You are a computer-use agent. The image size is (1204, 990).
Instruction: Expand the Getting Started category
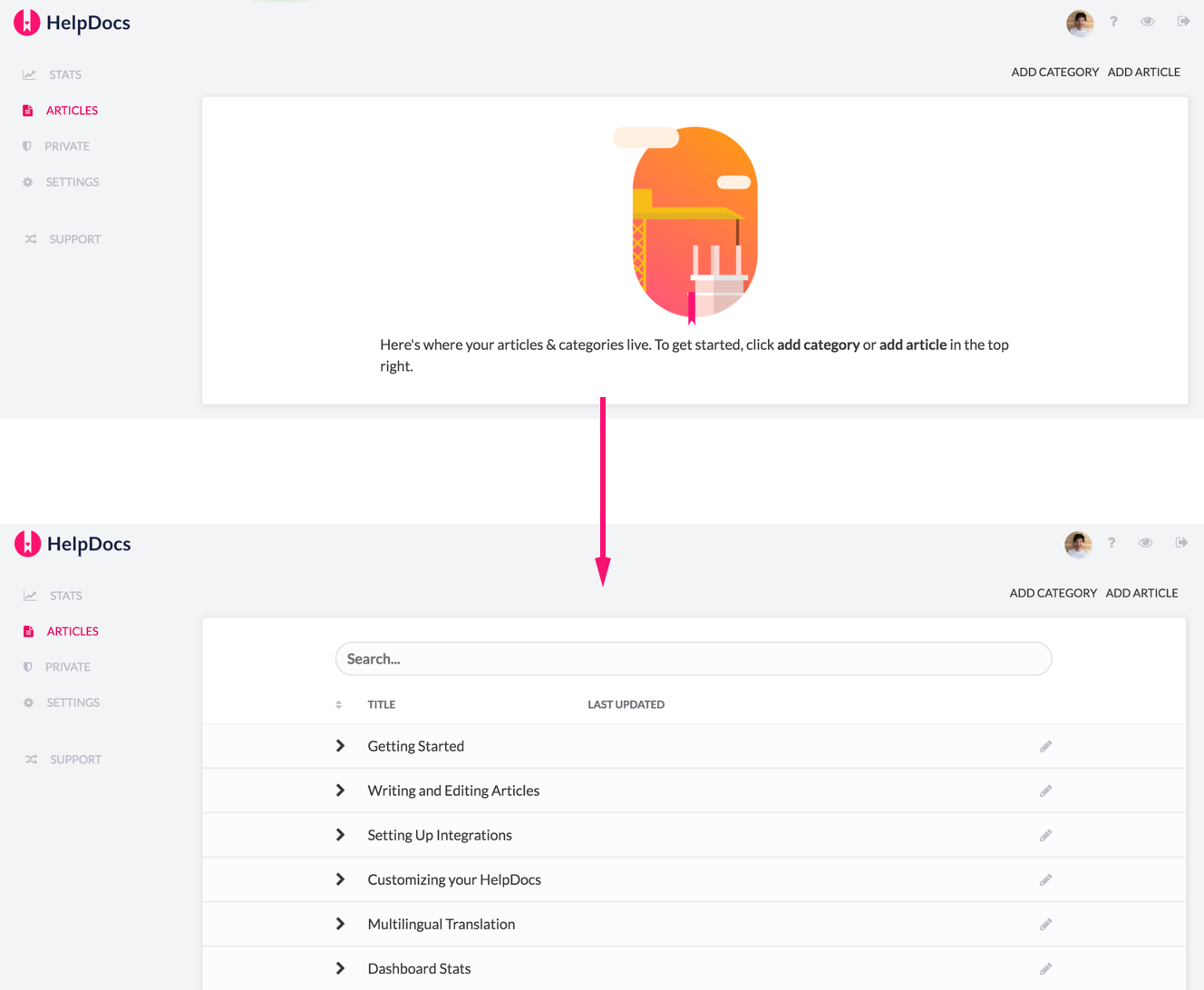(340, 745)
